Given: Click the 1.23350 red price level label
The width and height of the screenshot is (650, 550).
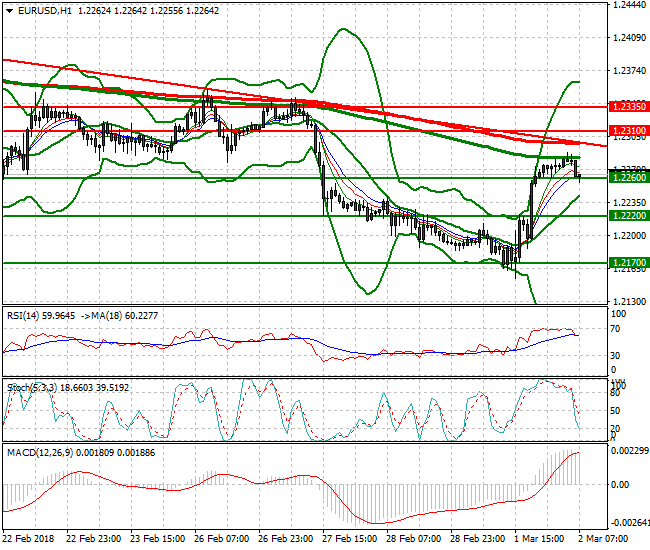Looking at the screenshot, I should point(629,107).
